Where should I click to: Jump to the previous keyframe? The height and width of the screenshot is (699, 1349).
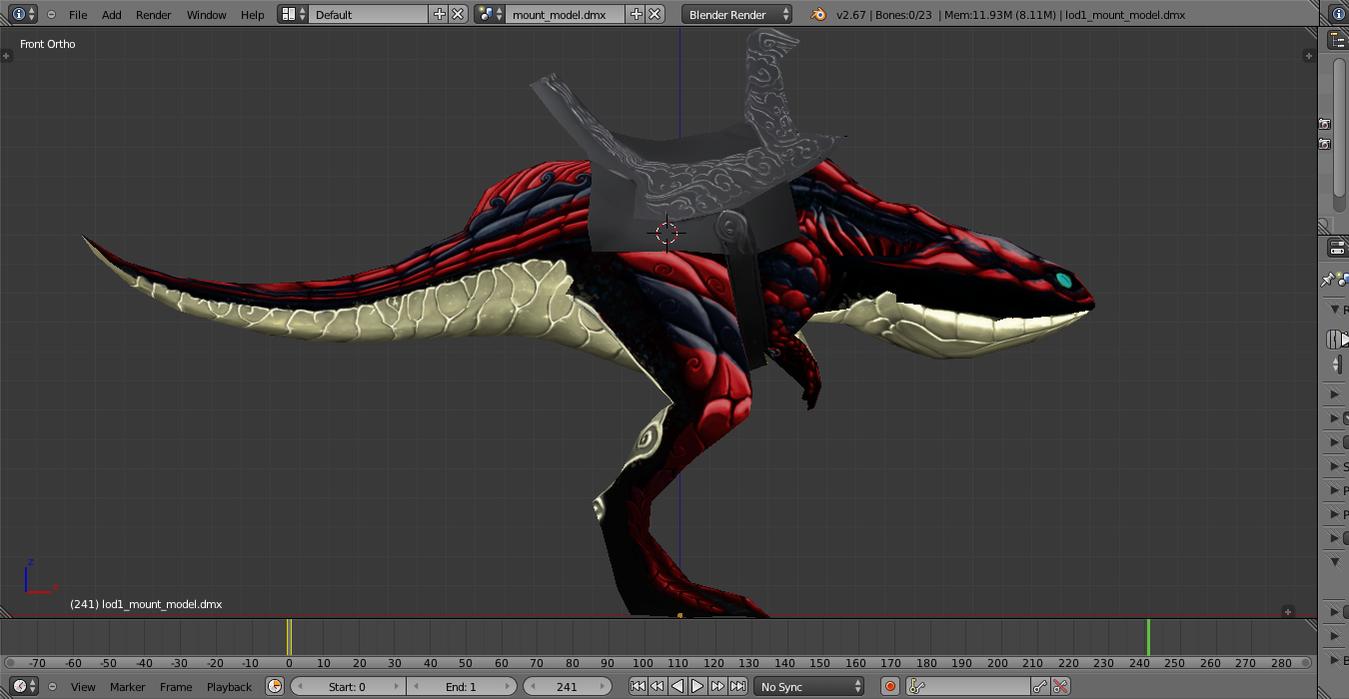657,686
